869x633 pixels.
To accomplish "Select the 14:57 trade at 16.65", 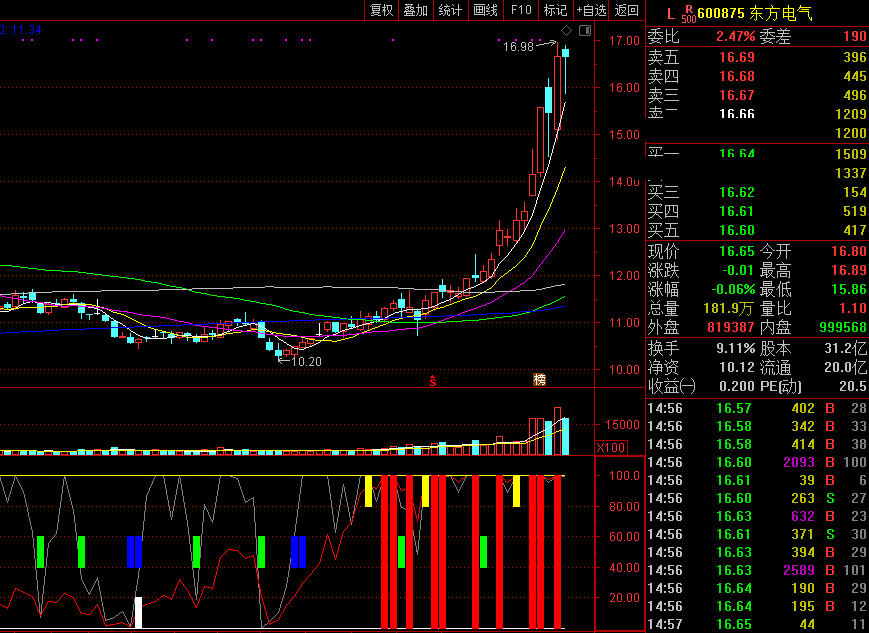I will pos(757,624).
